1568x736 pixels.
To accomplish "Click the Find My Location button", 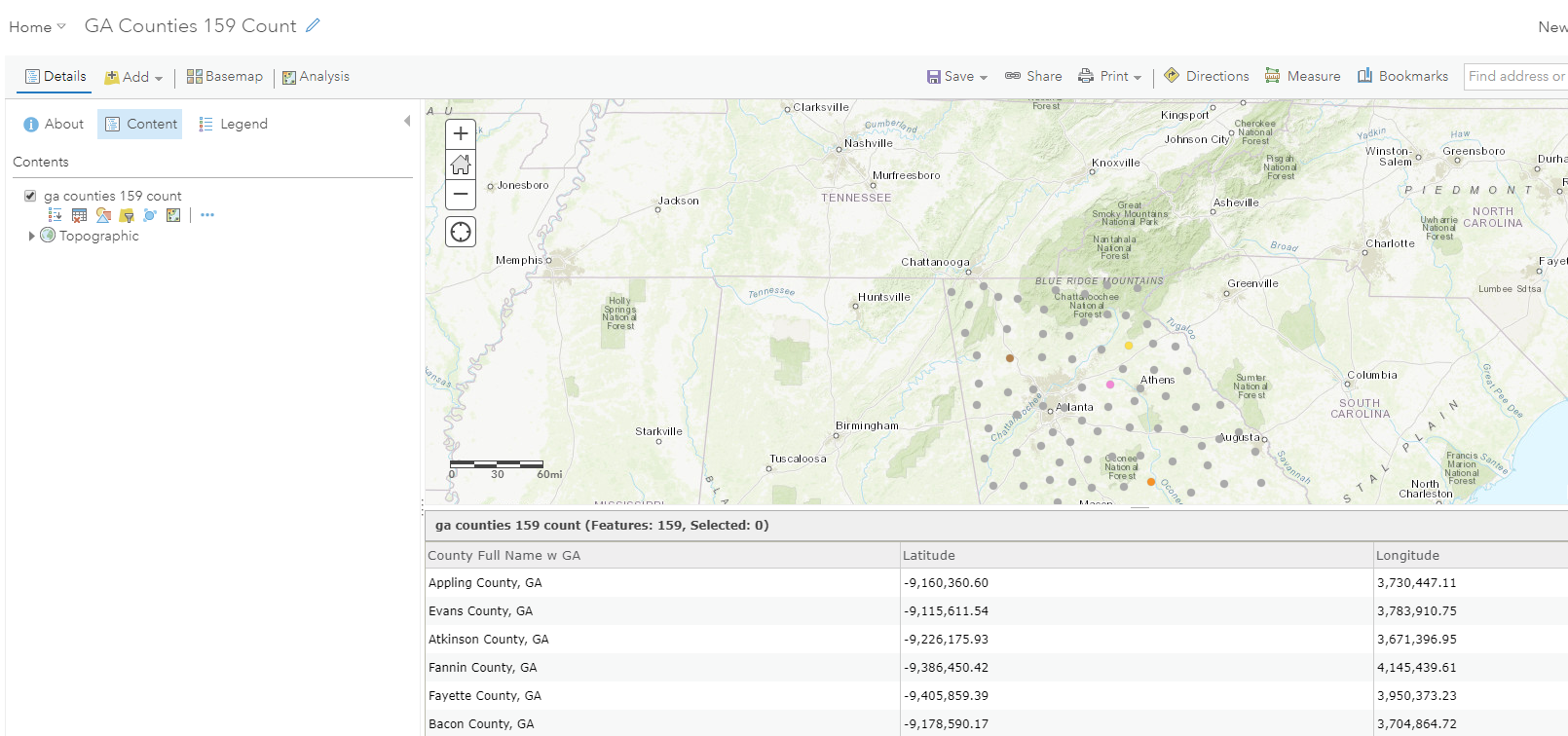I will 461,232.
